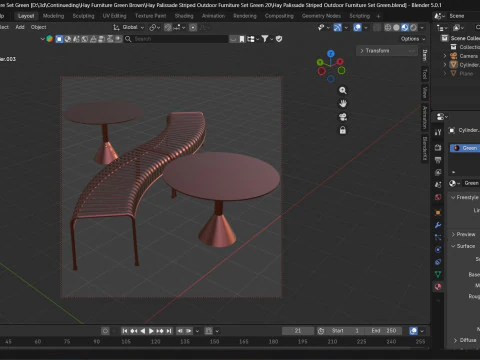Image resolution: width=480 pixels, height=360 pixels.
Task: Open the Object properties tab
Action: pyautogui.click(x=438, y=212)
